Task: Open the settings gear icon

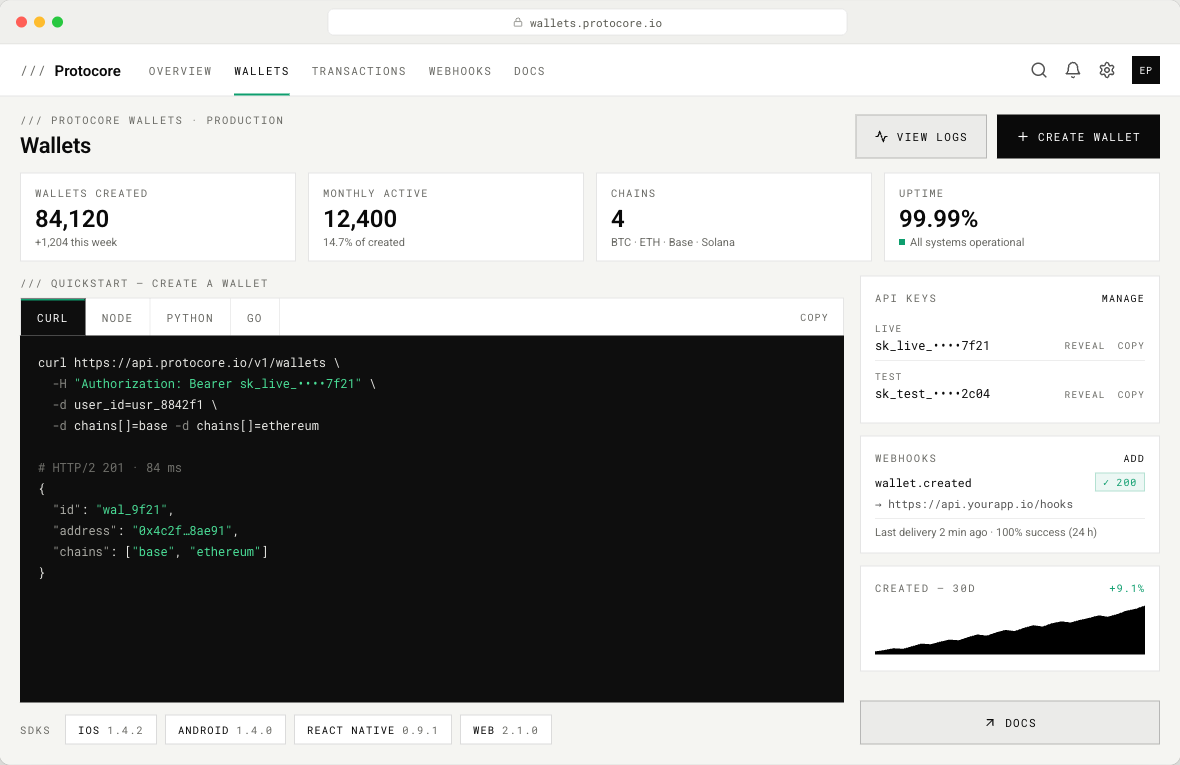Action: pyautogui.click(x=1106, y=71)
